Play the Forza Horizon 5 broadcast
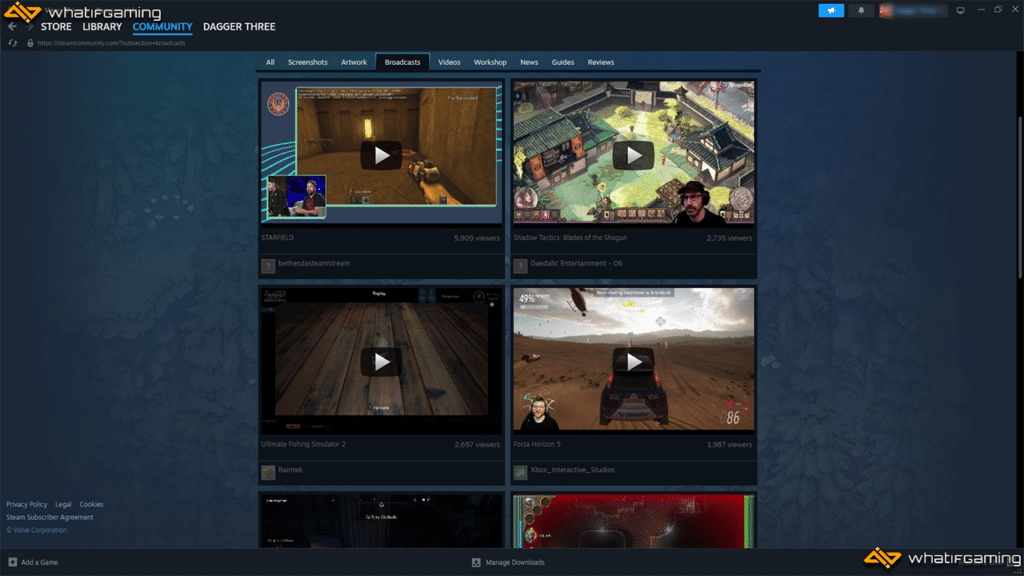This screenshot has width=1024, height=576. [633, 361]
